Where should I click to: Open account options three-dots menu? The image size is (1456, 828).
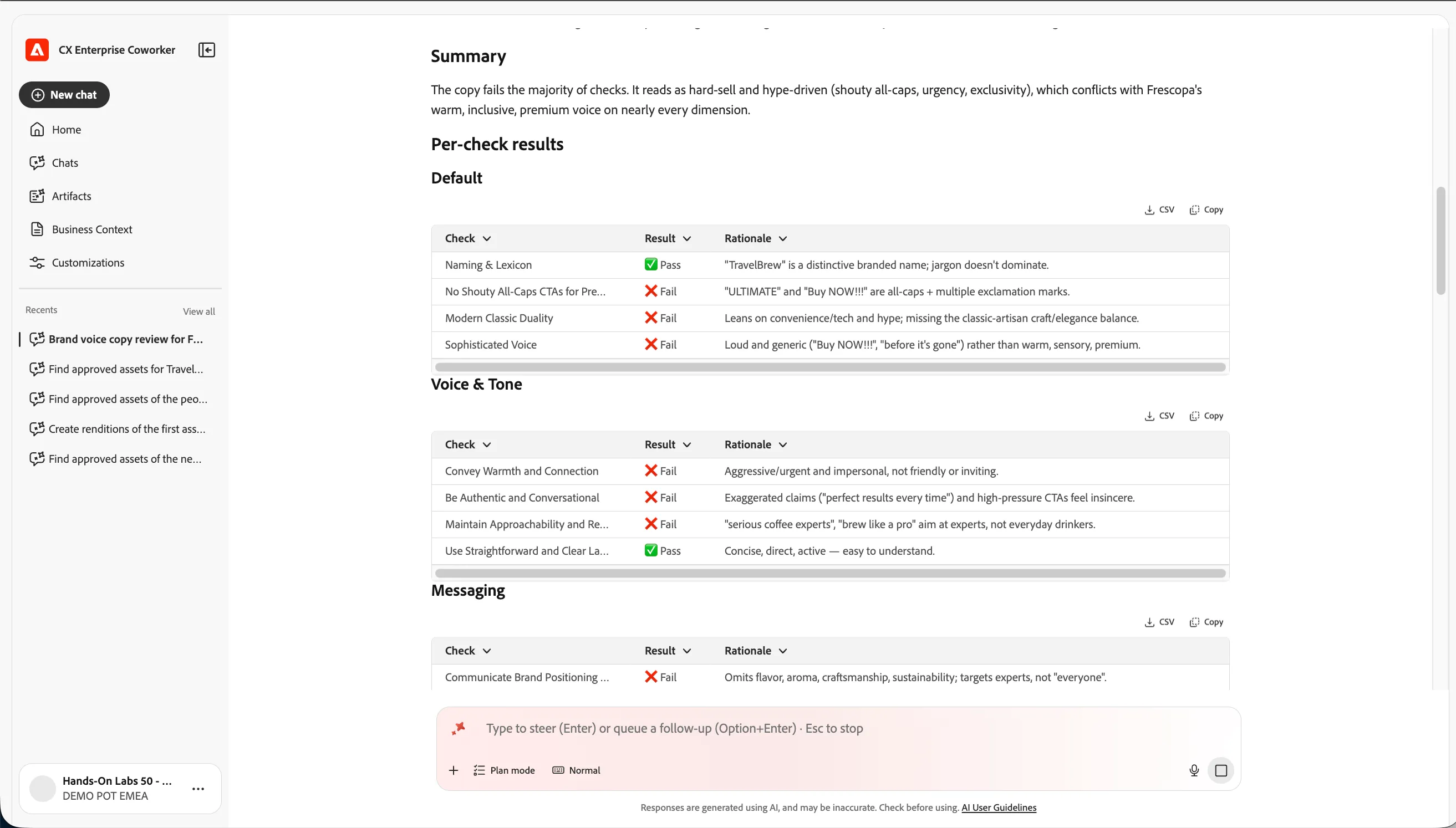(198, 789)
